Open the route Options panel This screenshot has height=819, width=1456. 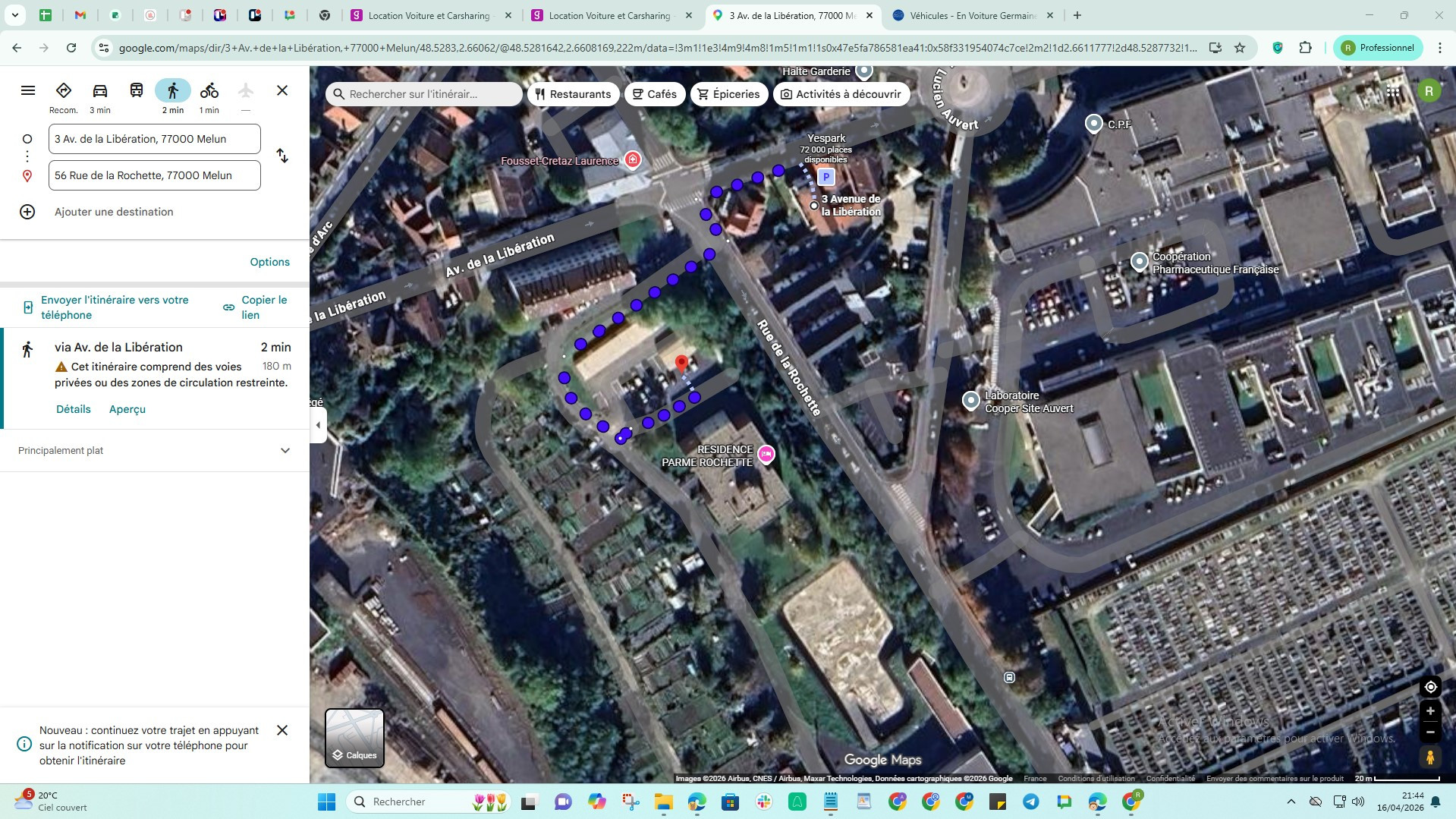[x=270, y=262]
